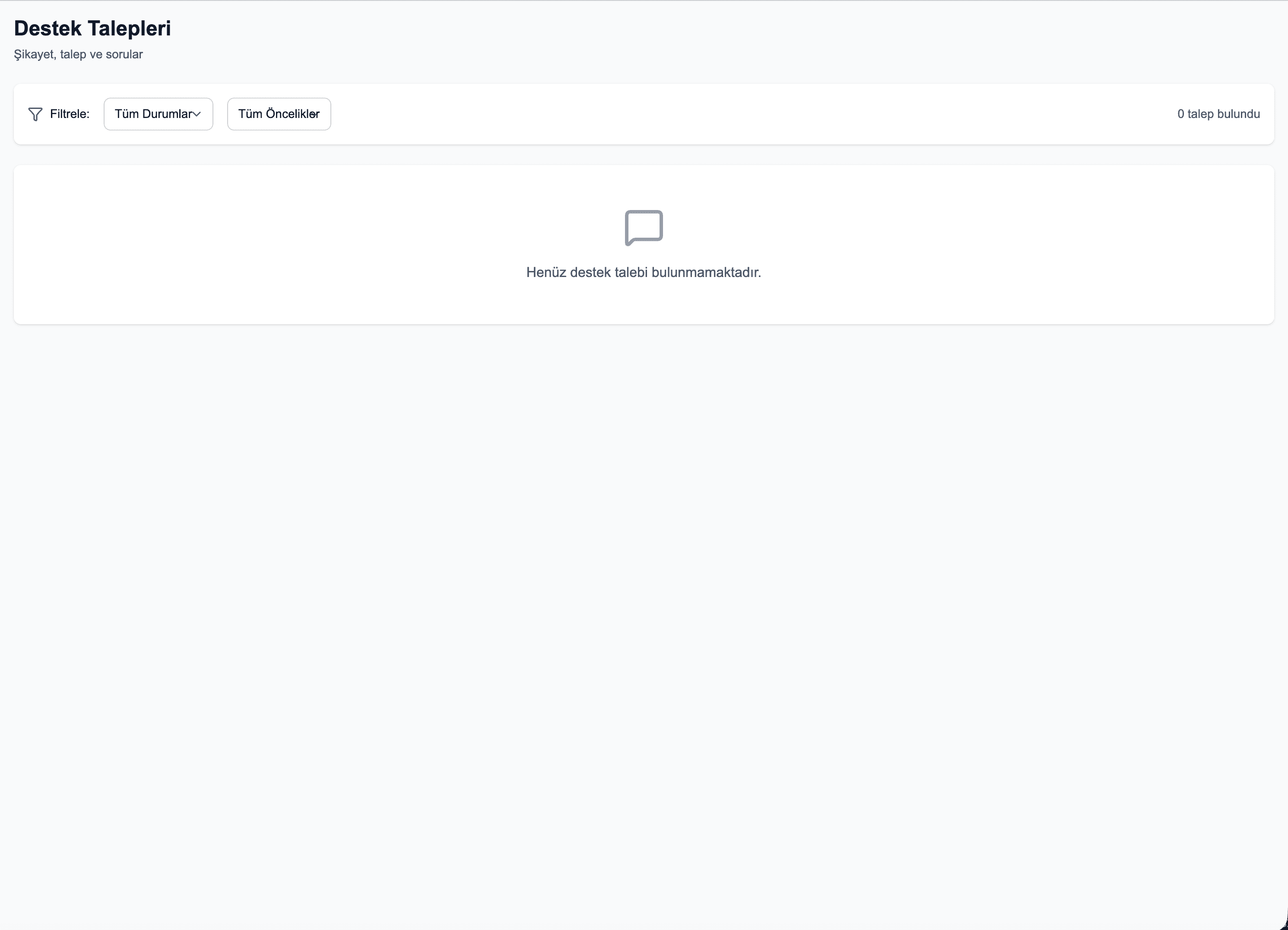Open the Tüm Durumlar status dropdown

click(x=158, y=114)
